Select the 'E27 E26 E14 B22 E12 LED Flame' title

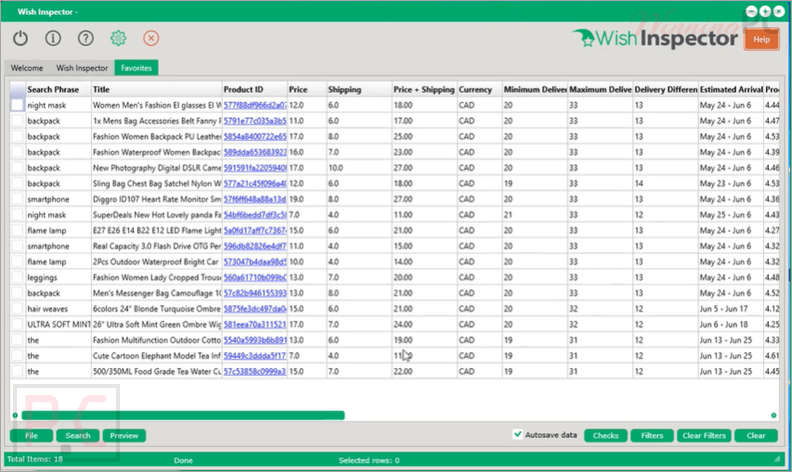[157, 230]
